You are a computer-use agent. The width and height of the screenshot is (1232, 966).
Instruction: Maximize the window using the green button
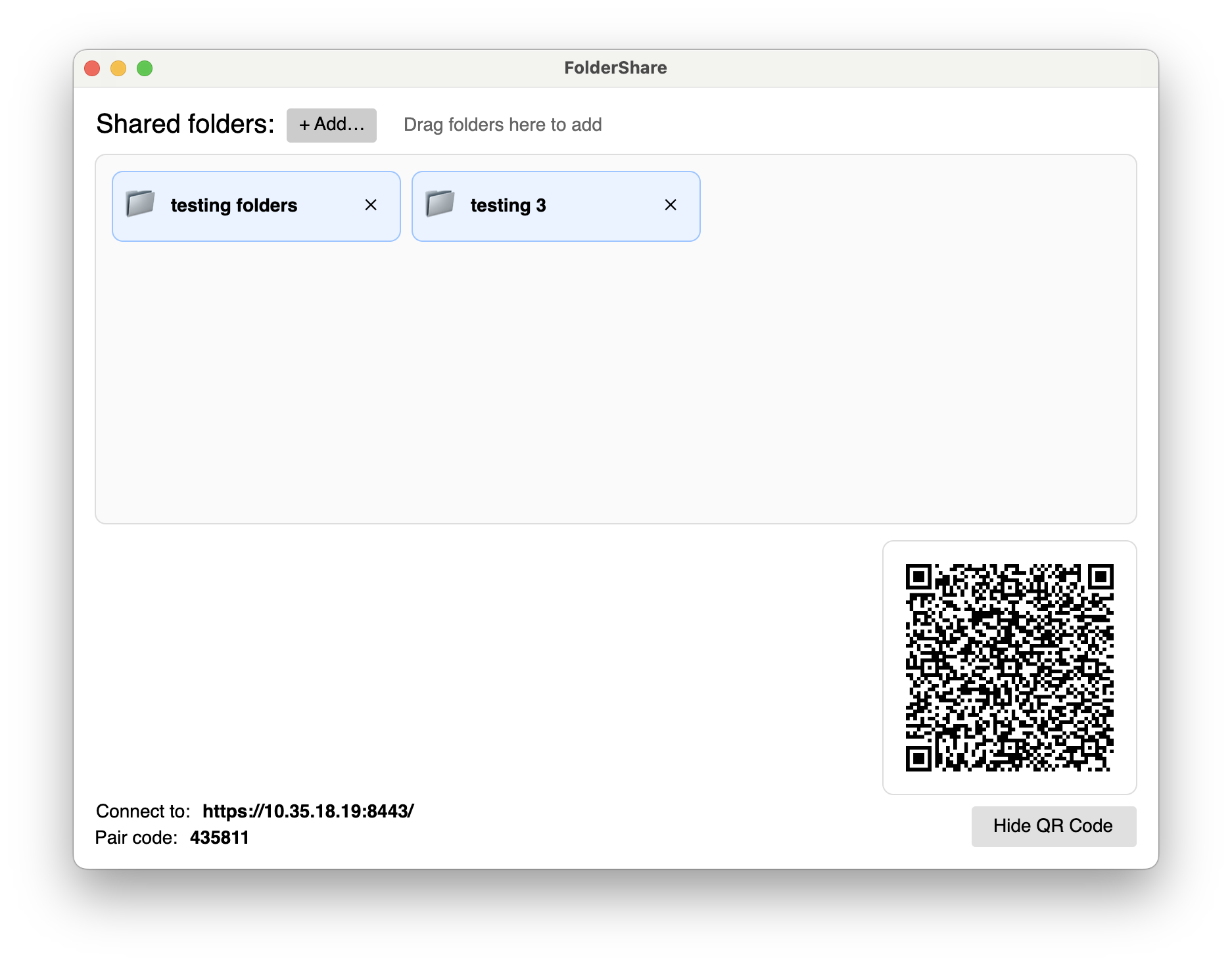tap(145, 68)
